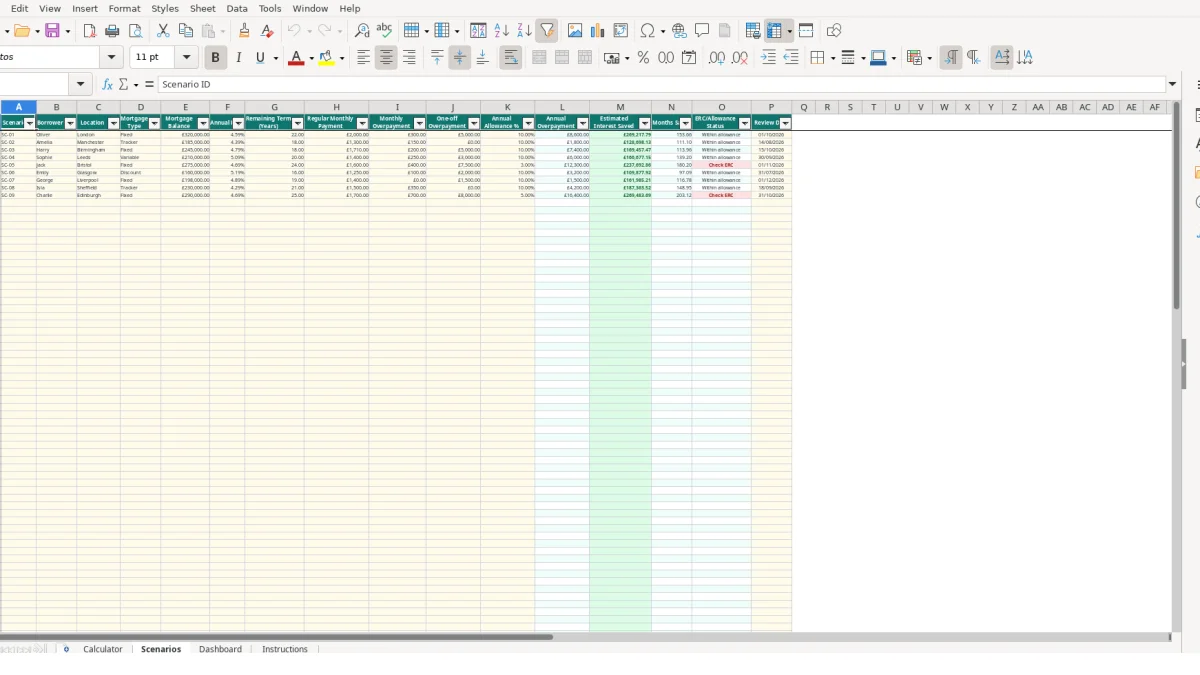Open the Sort dialog icon
The height and width of the screenshot is (675, 1200).
coord(478,31)
